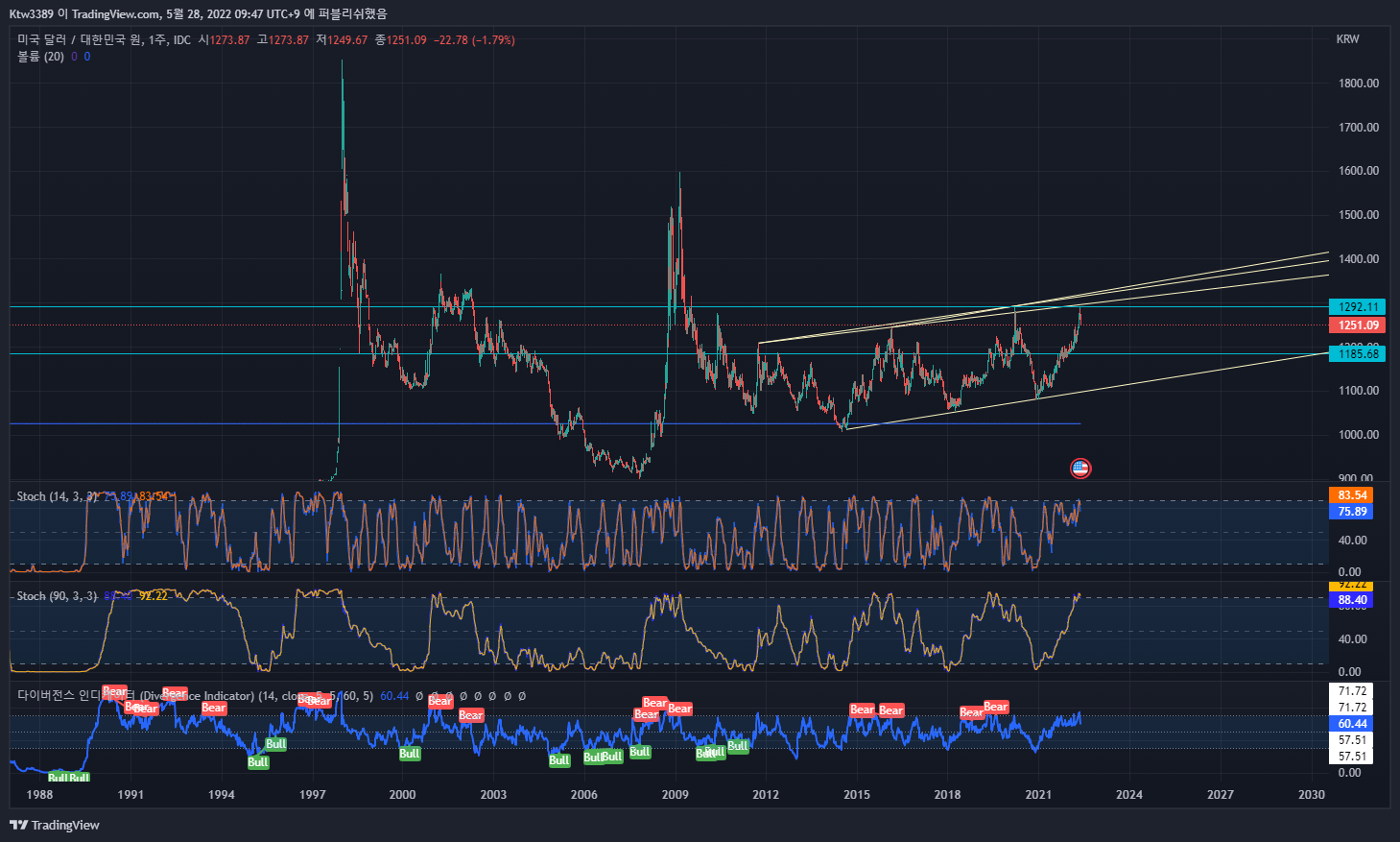The image size is (1400, 842).
Task: Click the 2021 label on time axis
Action: tap(1038, 794)
